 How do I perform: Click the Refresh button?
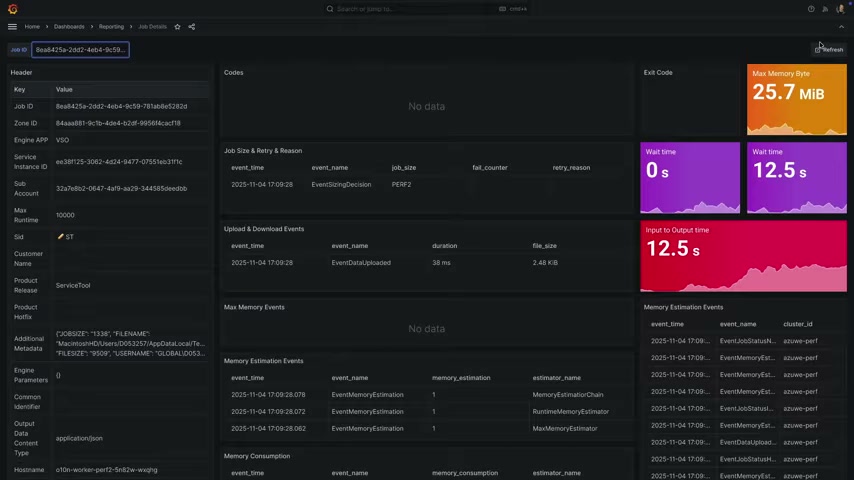(829, 50)
